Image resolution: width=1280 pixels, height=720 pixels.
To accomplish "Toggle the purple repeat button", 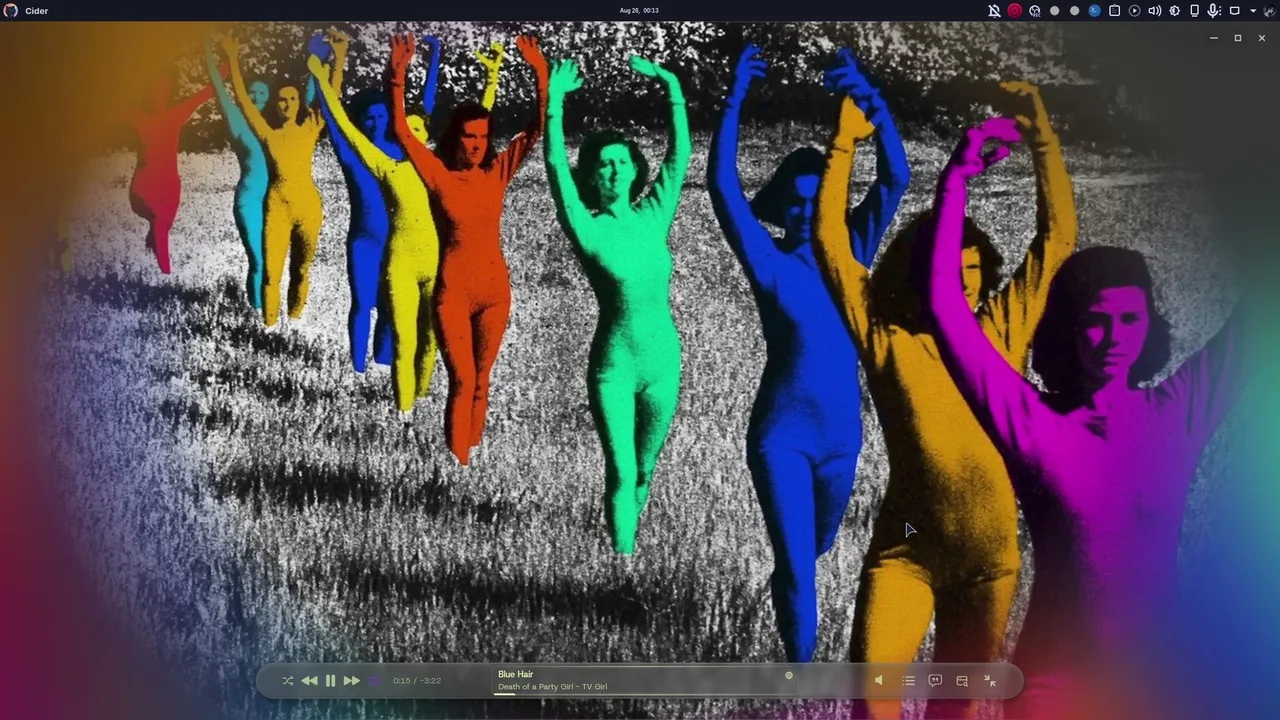I will click(x=374, y=681).
